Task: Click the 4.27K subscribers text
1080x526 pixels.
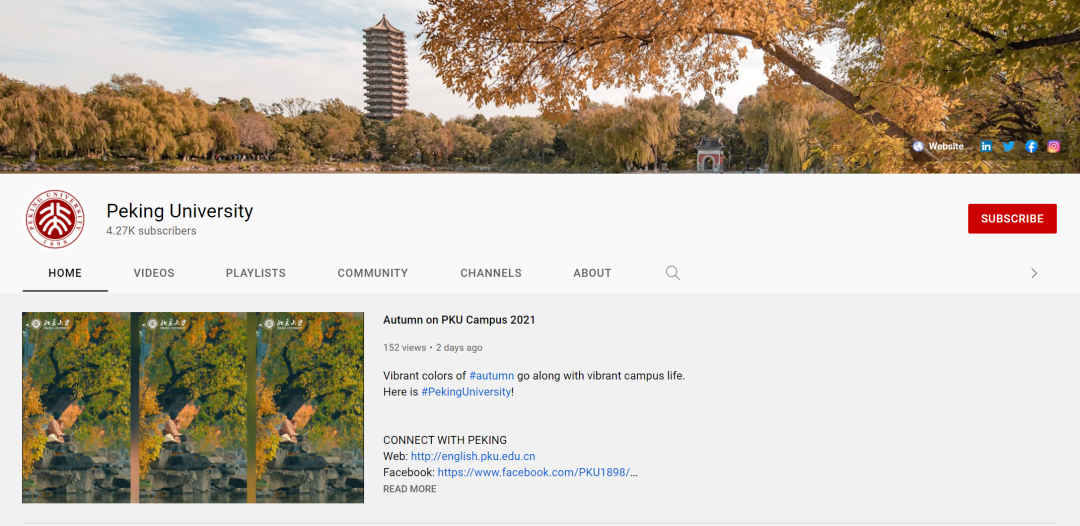Action: [152, 231]
